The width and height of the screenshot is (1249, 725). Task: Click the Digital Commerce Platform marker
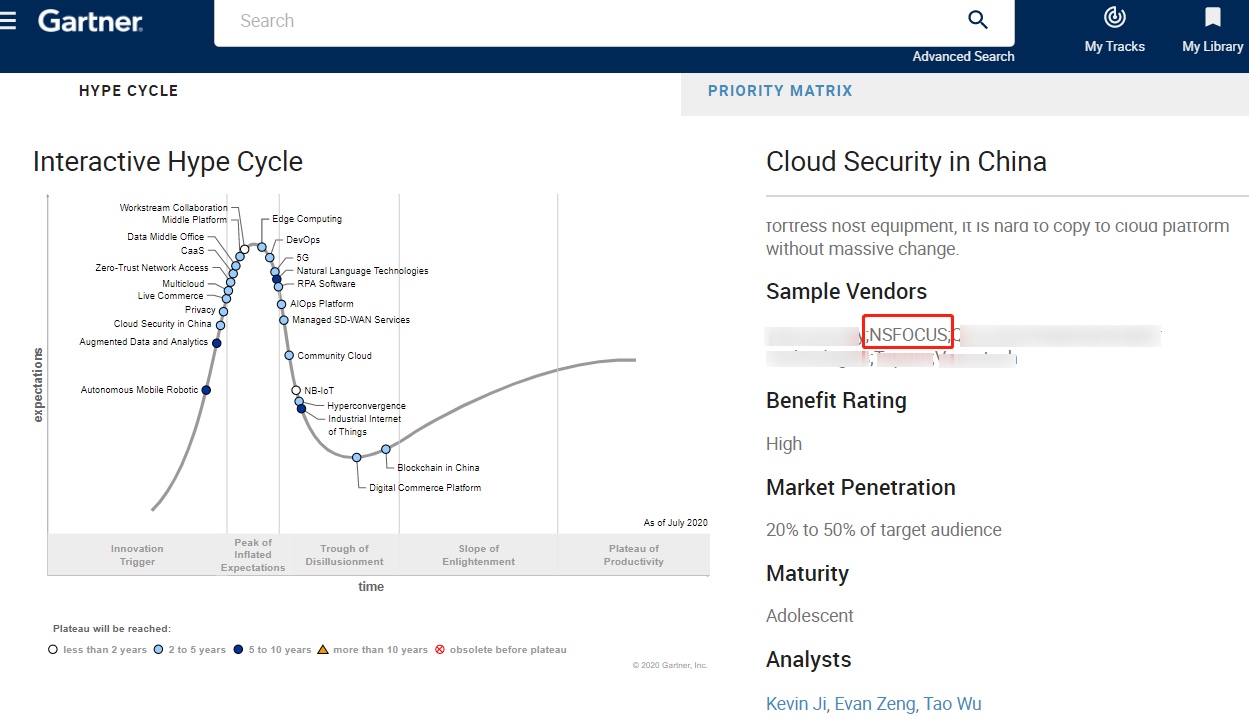click(x=357, y=457)
